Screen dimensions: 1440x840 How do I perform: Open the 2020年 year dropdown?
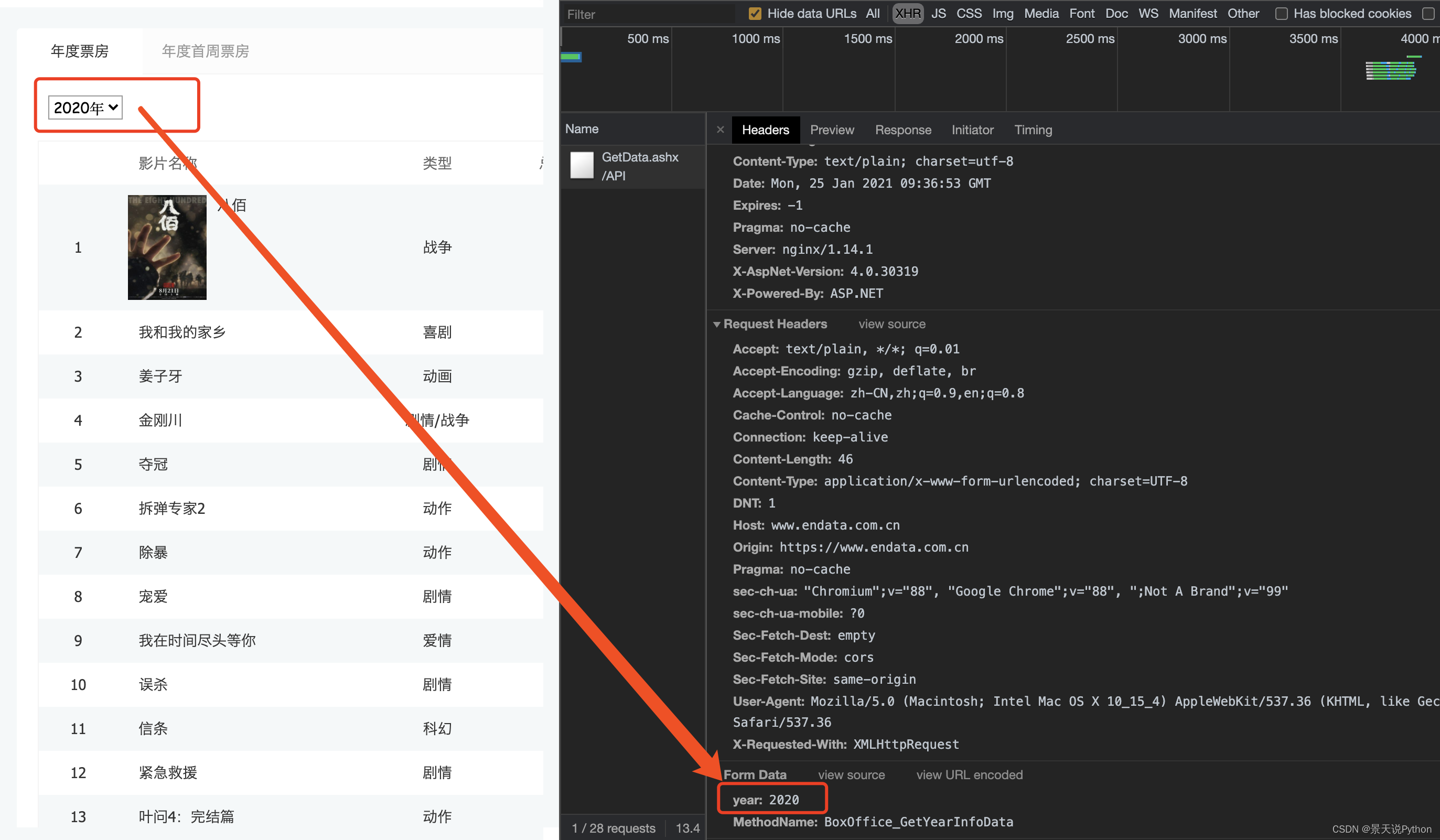click(85, 107)
